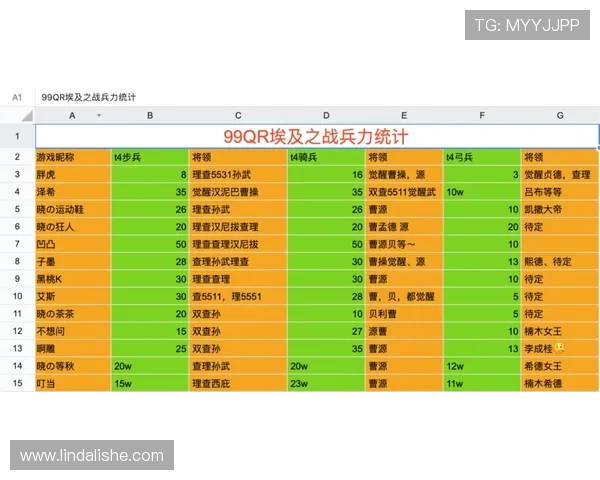The image size is (600, 480).
Task: Click the 11w cell in row 15
Action: pos(482,383)
